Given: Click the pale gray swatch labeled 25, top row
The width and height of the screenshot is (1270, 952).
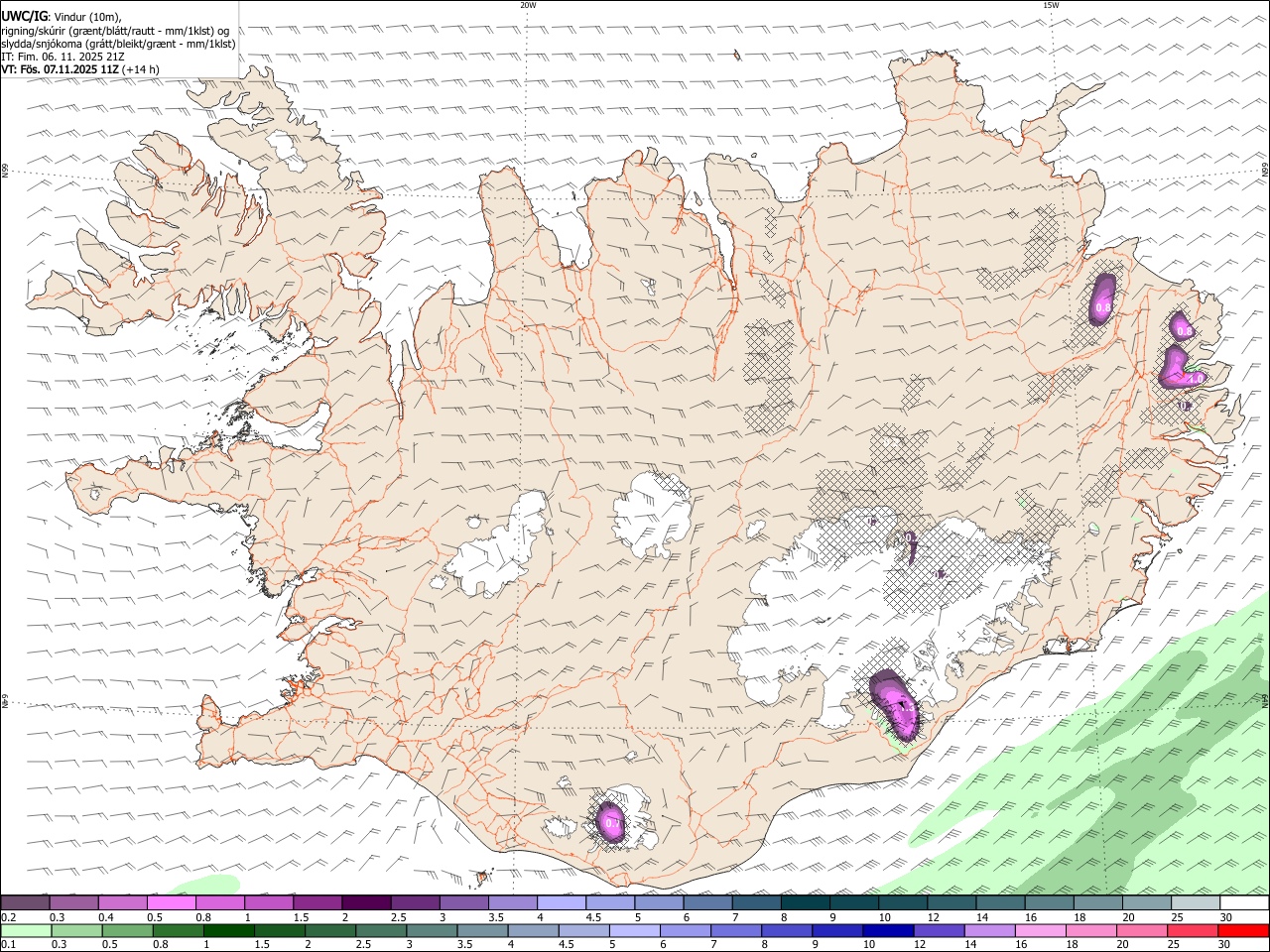Looking at the screenshot, I should point(1196,902).
